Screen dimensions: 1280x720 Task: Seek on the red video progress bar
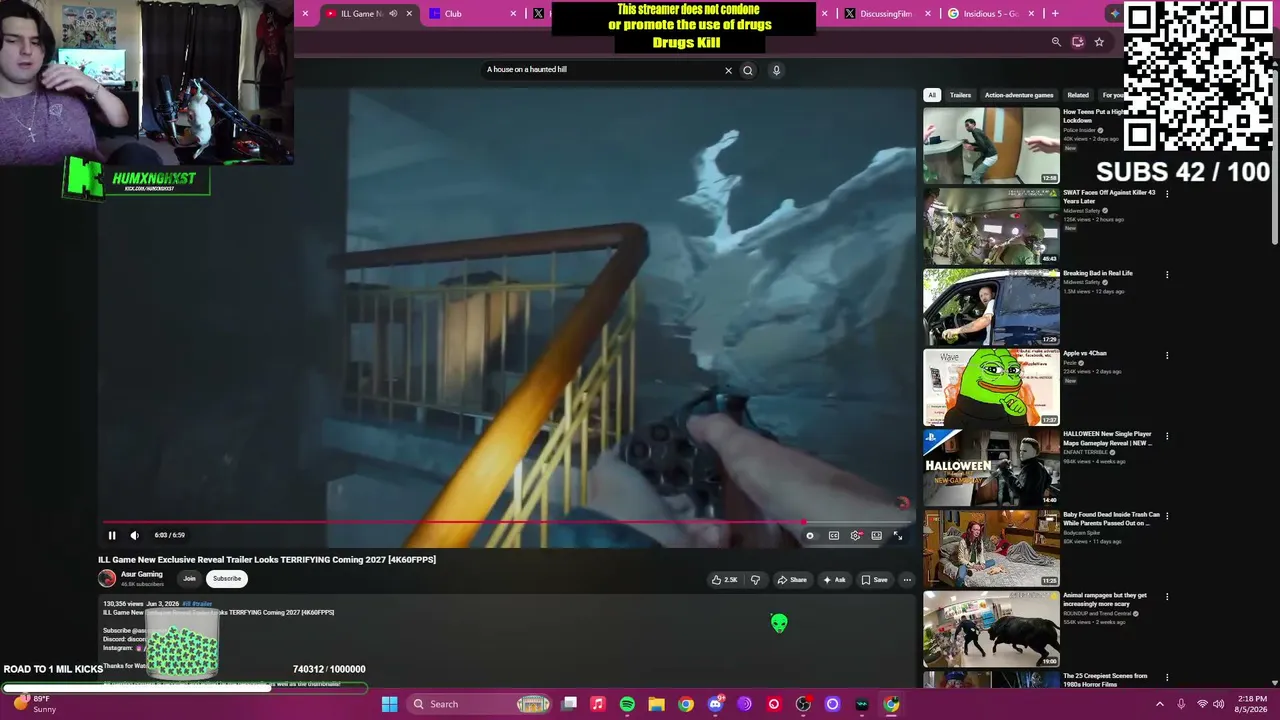(506, 522)
